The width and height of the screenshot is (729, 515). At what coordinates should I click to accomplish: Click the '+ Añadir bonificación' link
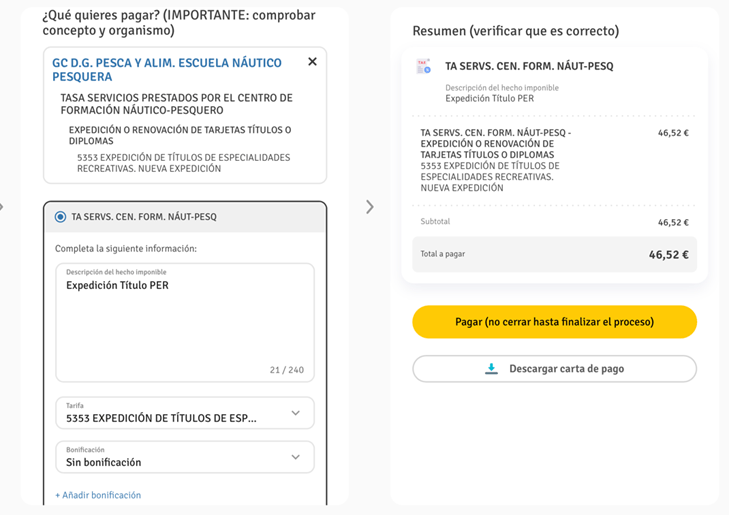pyautogui.click(x=98, y=495)
